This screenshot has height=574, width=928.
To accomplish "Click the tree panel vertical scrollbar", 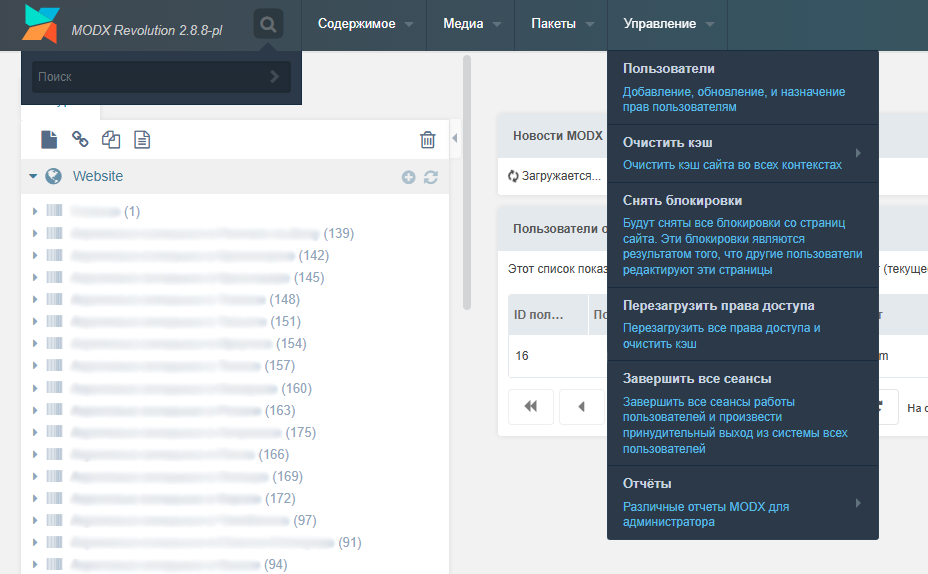I will [467, 183].
